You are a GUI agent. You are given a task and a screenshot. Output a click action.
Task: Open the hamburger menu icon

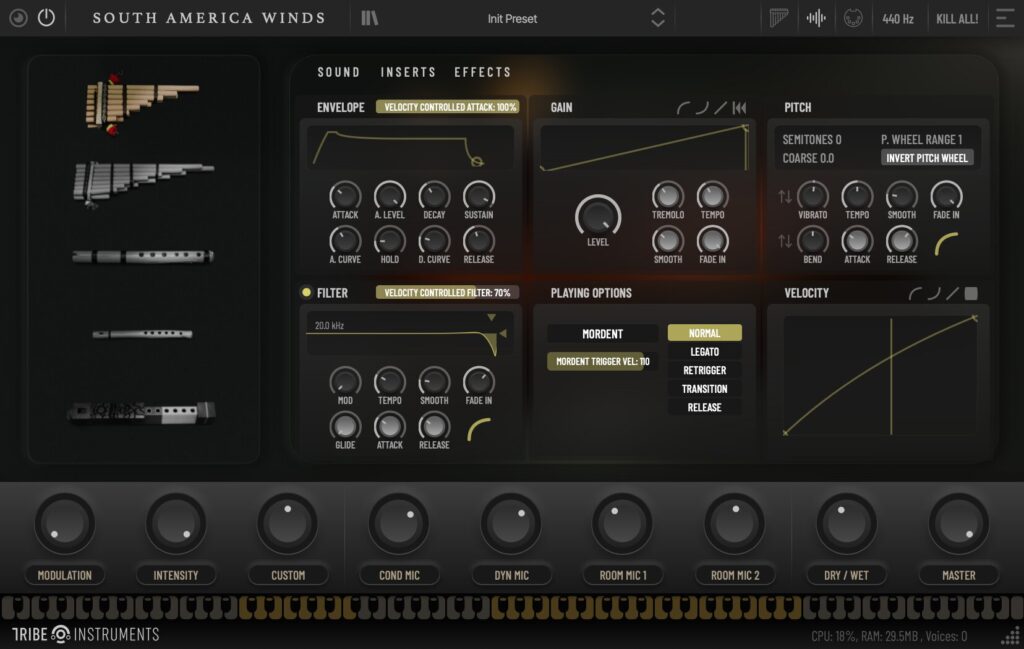point(1004,18)
